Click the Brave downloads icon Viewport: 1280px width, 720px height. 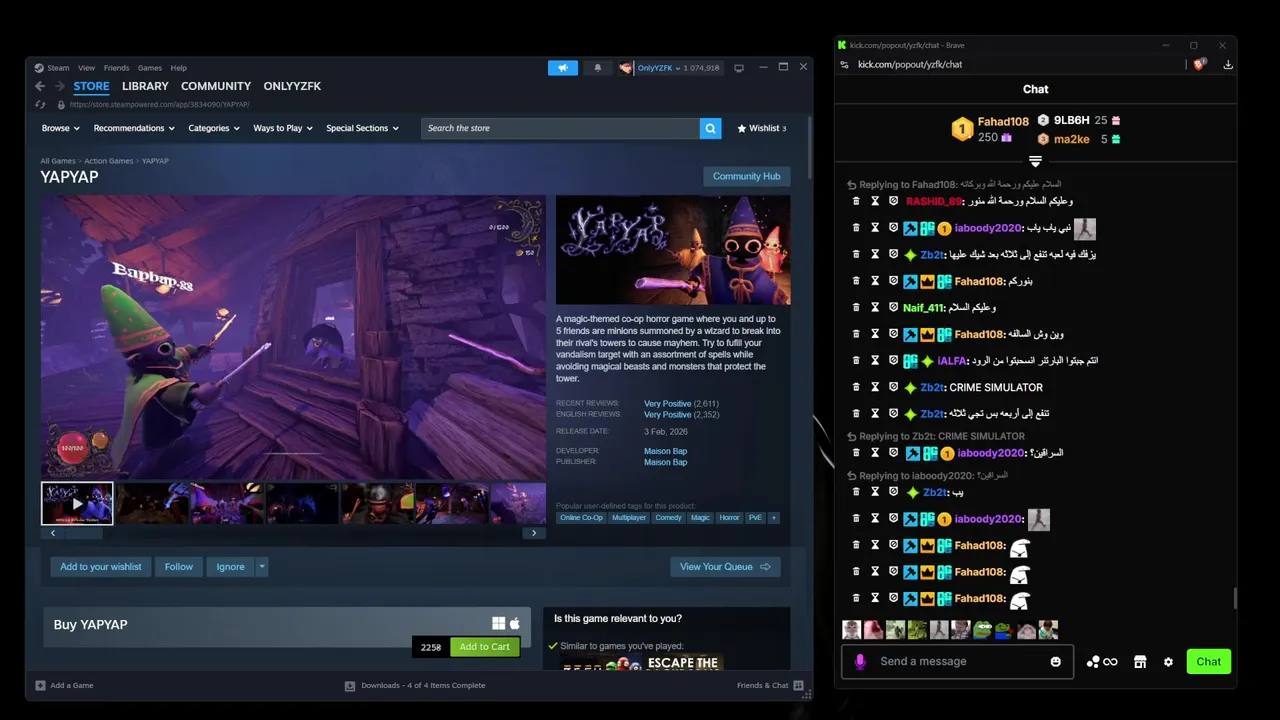pos(1228,64)
